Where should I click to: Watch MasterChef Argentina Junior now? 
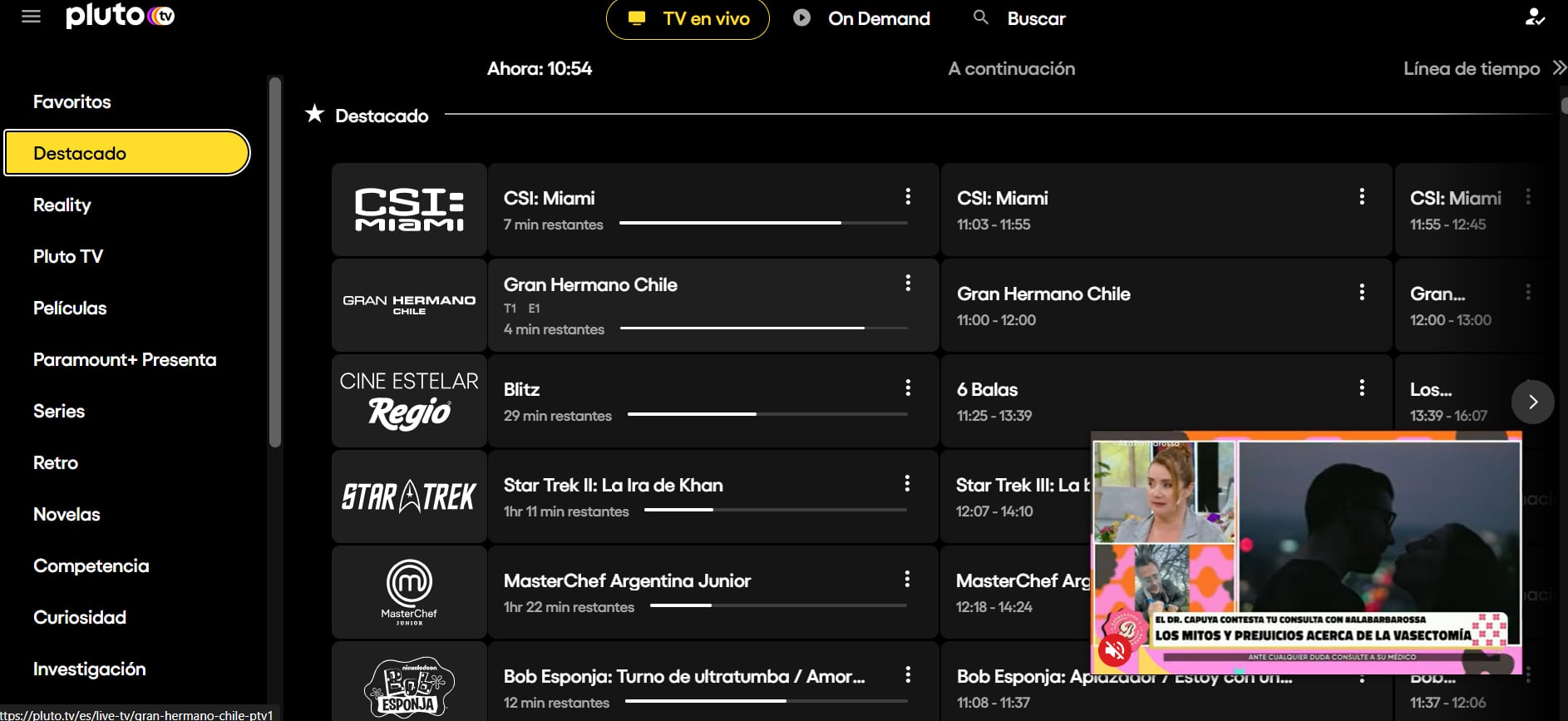tap(713, 592)
